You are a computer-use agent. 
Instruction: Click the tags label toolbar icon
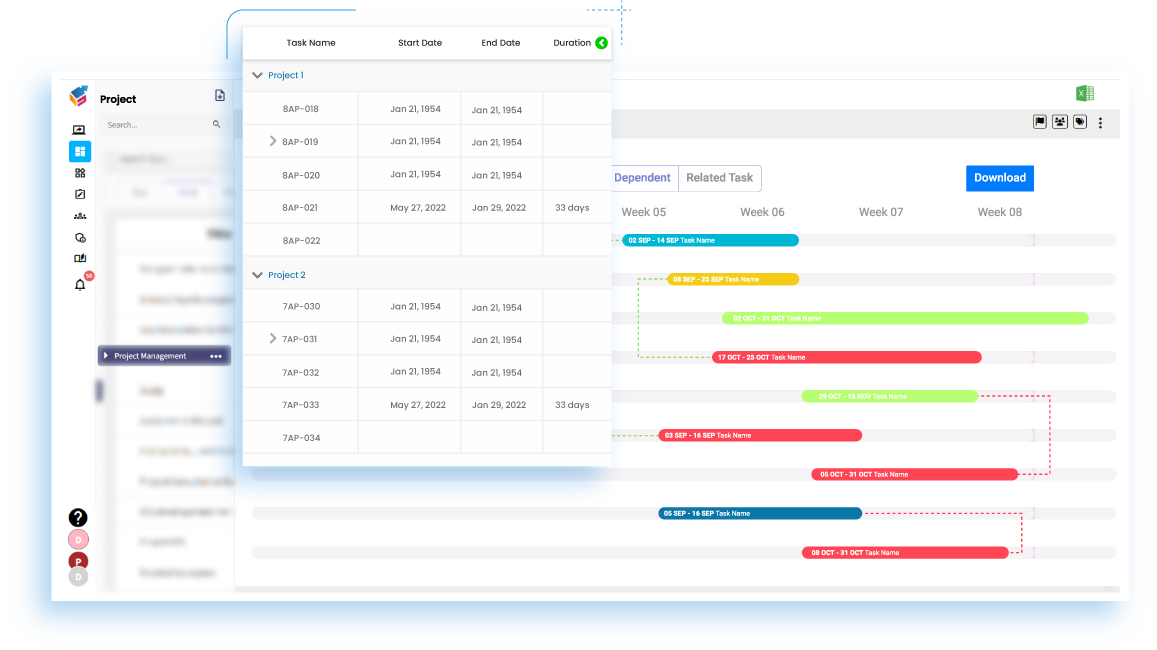[1080, 122]
